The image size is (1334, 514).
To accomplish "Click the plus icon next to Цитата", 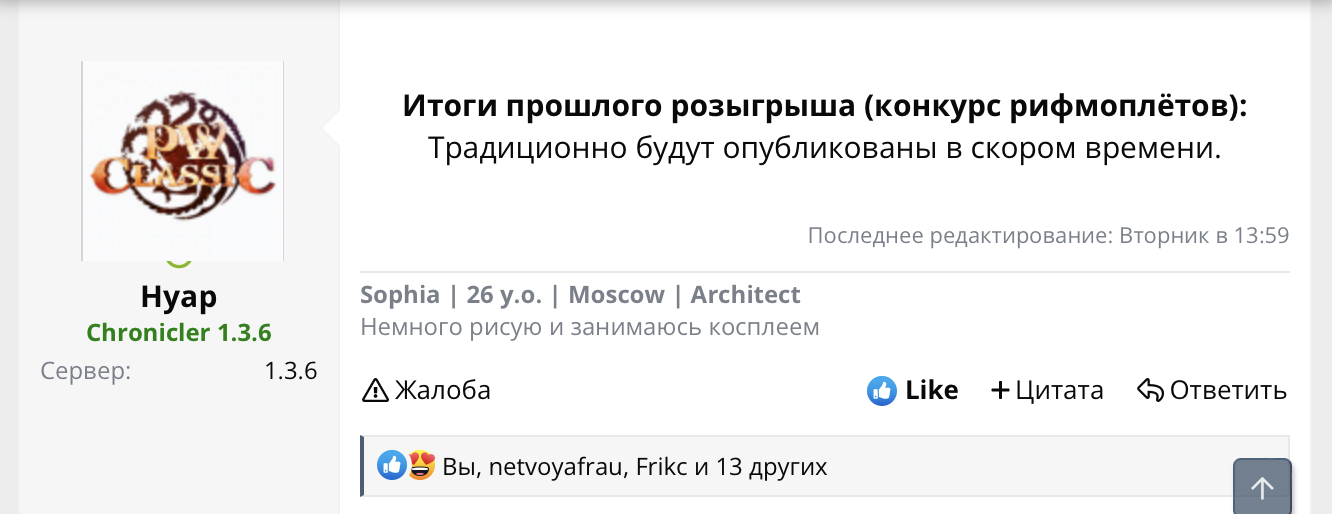I will coord(999,390).
